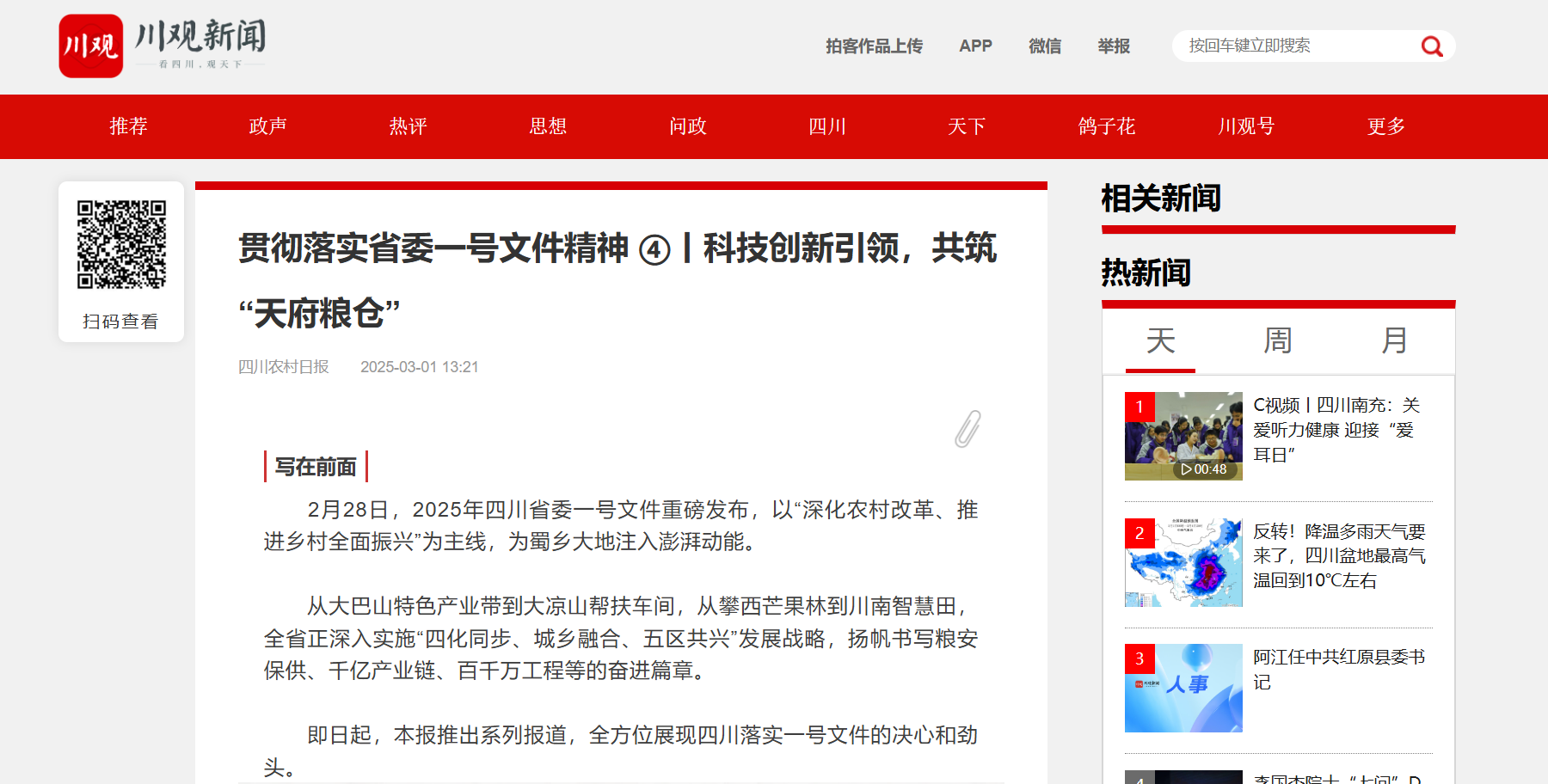Click the 拍客作品上传 link
The width and height of the screenshot is (1548, 784).
874,46
